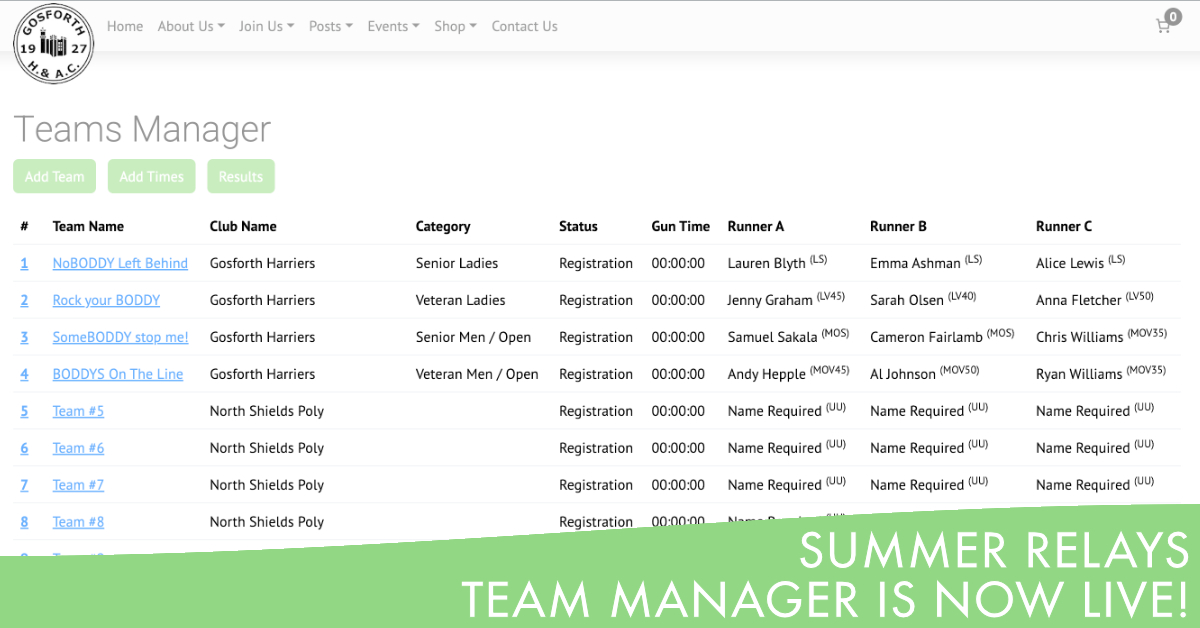Select runner Sarah Olsen

click(908, 300)
